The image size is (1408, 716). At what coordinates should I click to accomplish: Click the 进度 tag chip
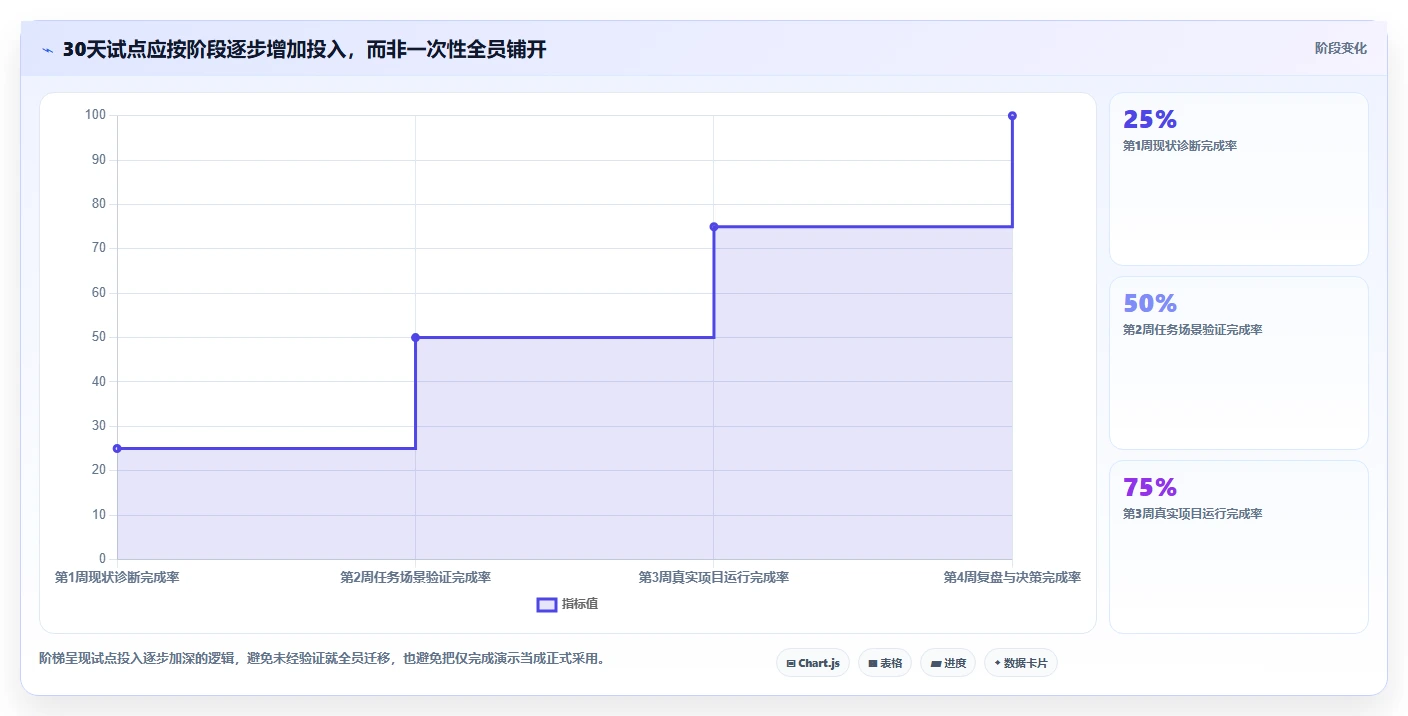click(947, 663)
